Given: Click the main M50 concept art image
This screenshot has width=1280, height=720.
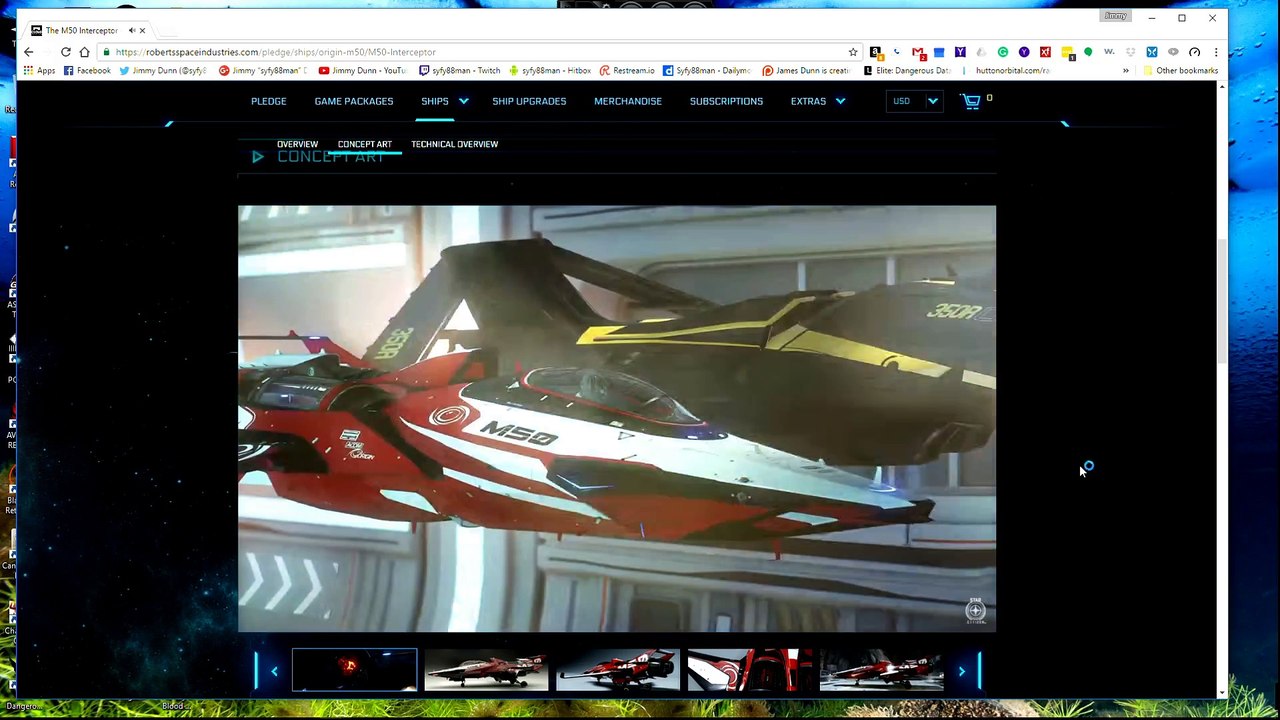Looking at the screenshot, I should (x=617, y=418).
